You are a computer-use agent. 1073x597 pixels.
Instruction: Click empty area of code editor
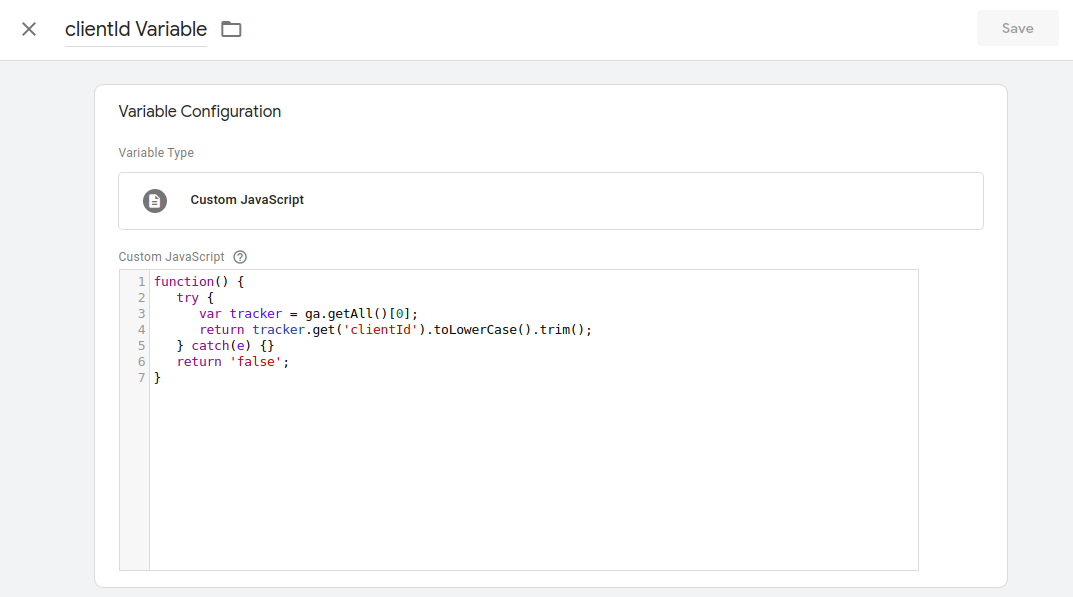534,479
